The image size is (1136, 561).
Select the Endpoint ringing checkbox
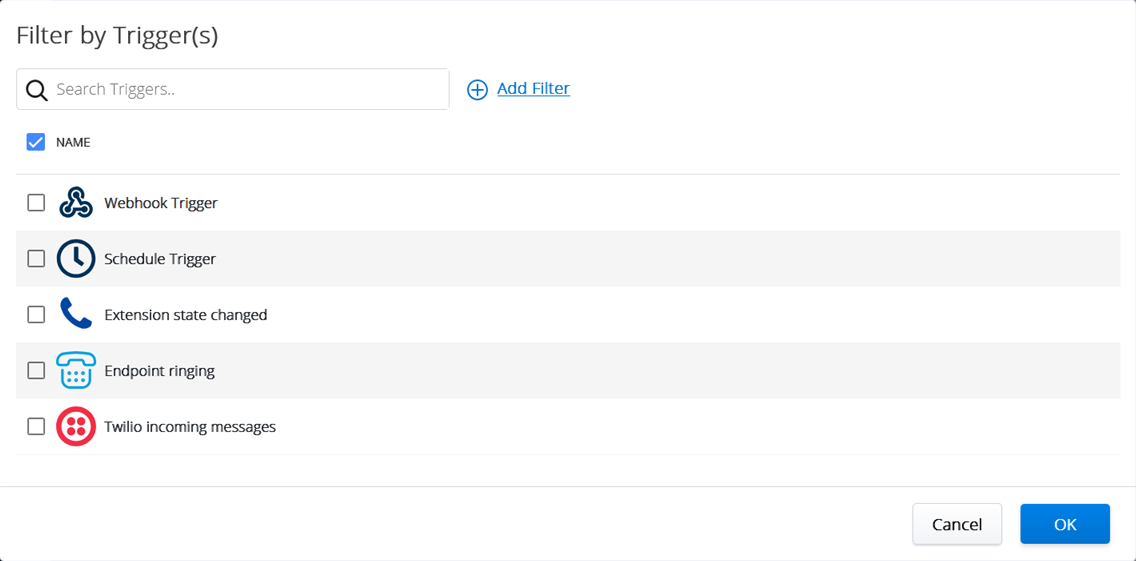(36, 371)
